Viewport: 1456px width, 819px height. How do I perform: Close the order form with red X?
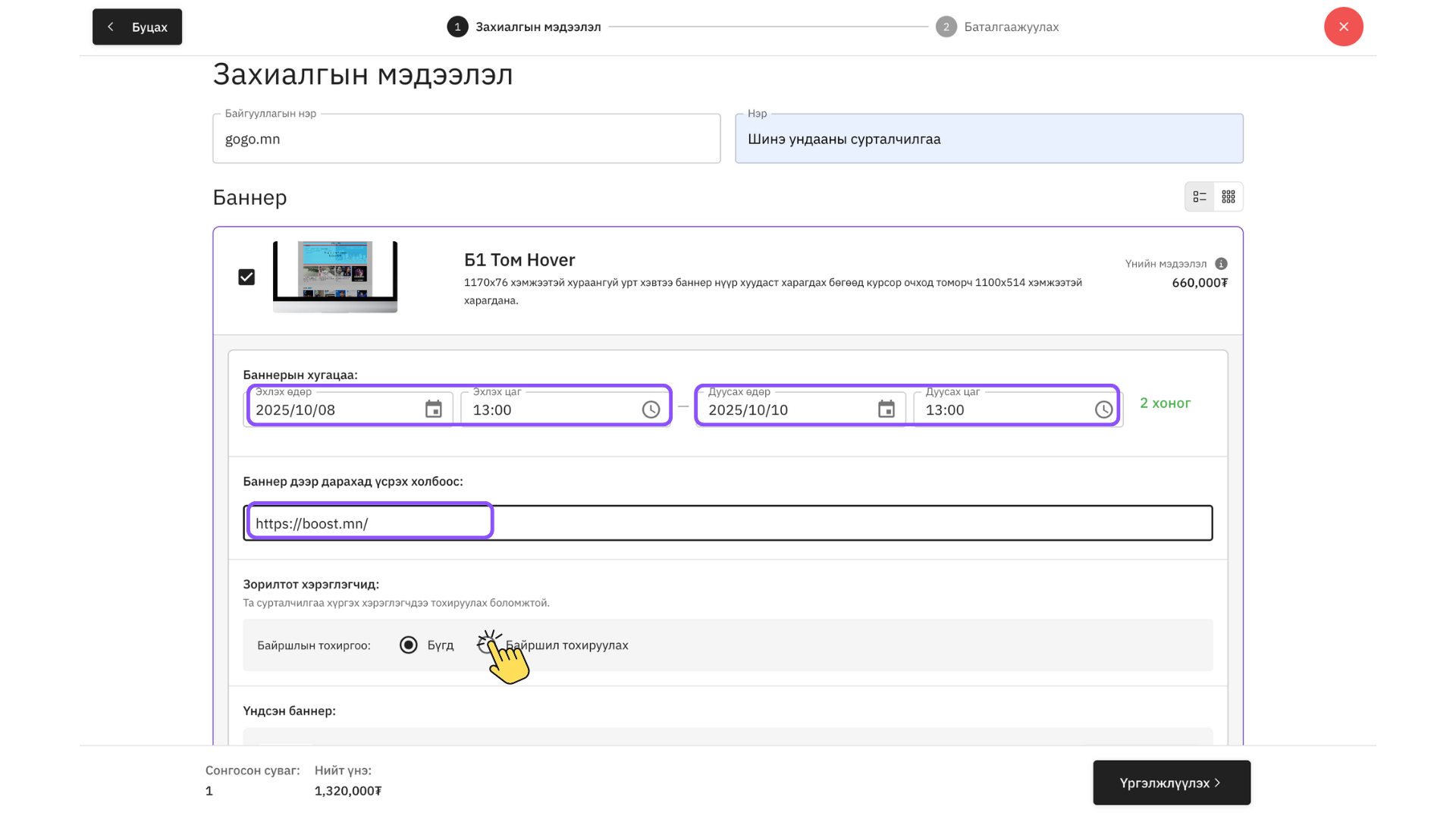click(1343, 27)
